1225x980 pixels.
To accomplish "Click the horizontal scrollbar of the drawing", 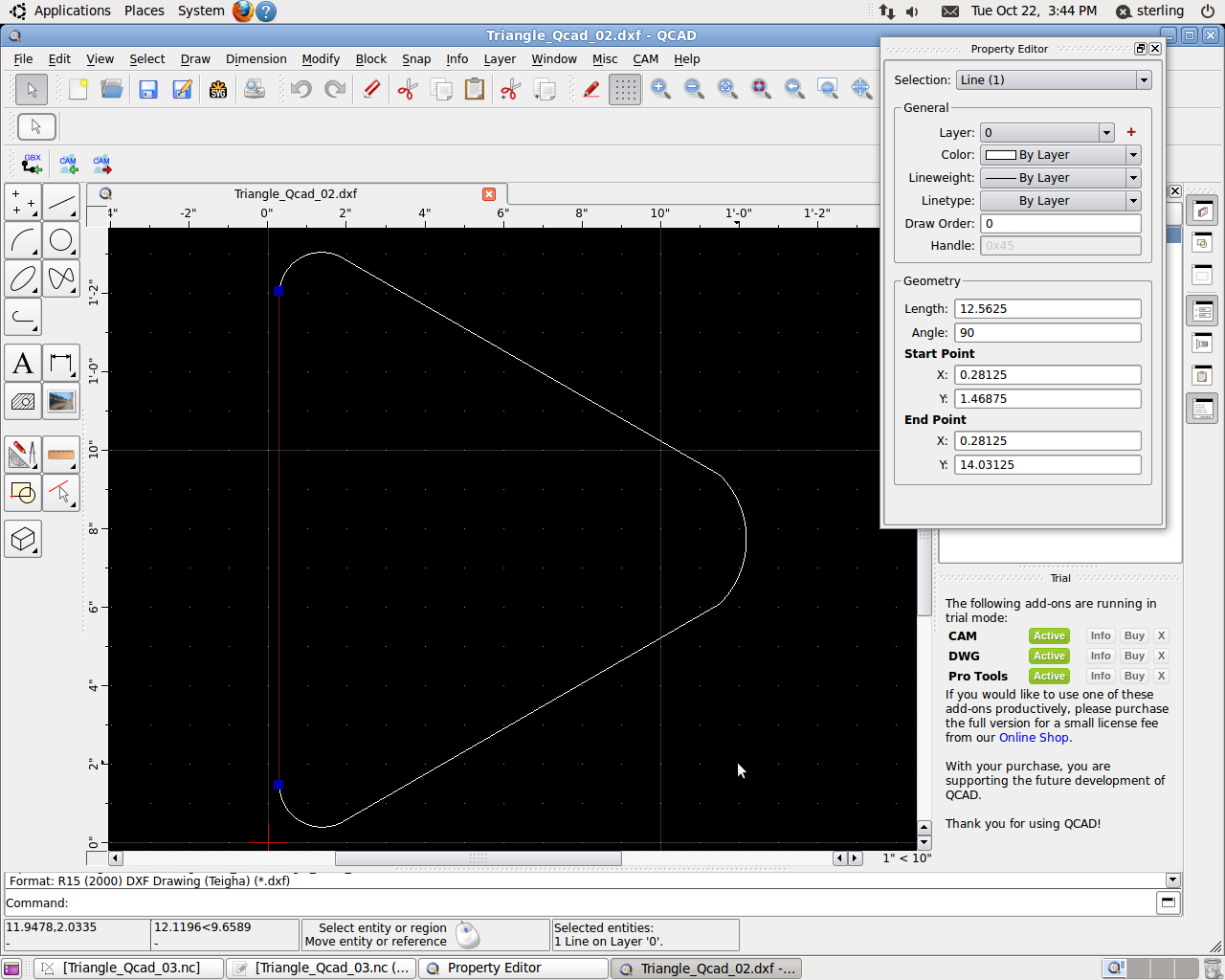I will click(478, 858).
